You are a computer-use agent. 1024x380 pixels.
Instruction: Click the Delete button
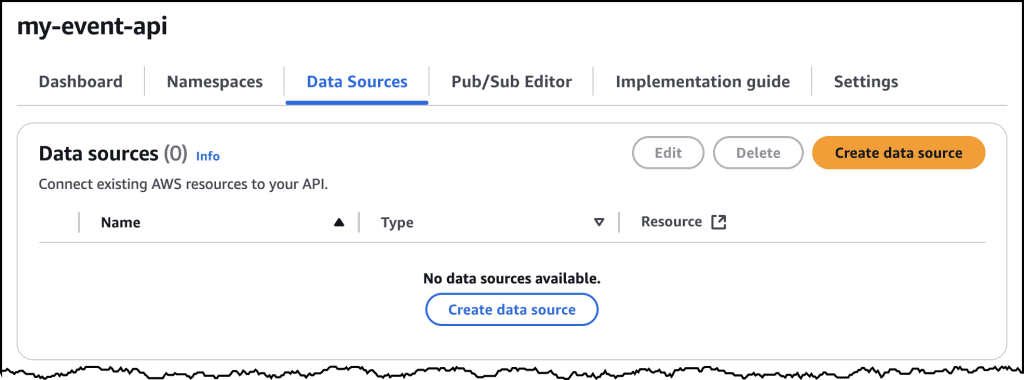[x=758, y=153]
